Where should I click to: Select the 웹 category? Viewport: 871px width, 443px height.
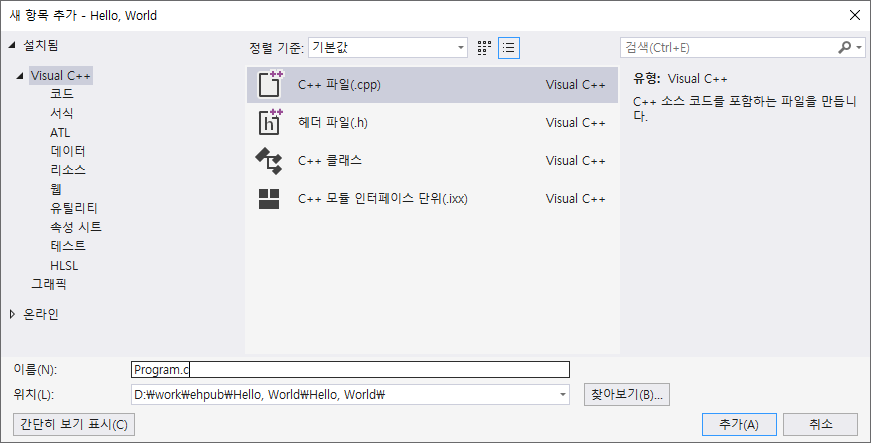click(x=56, y=189)
